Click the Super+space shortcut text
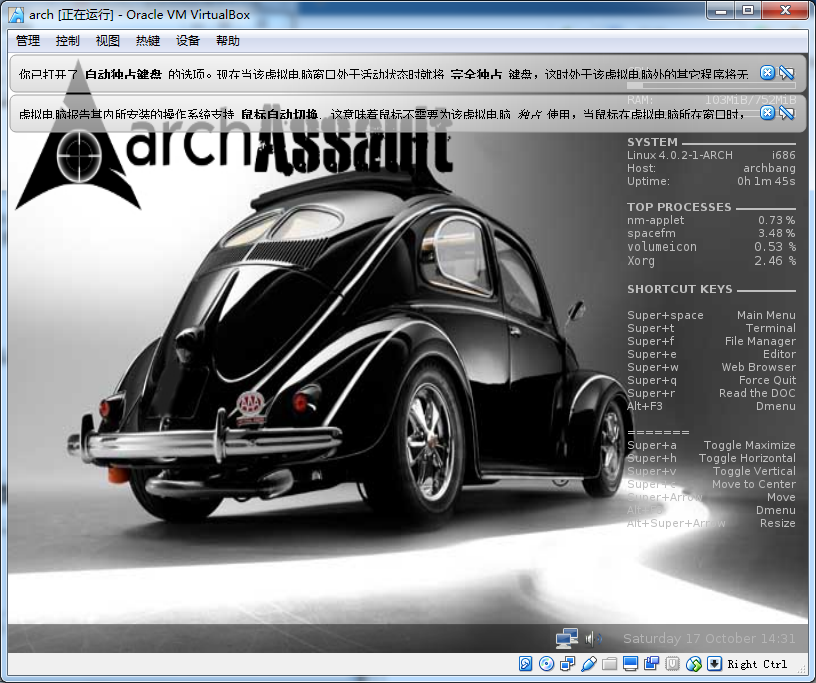 click(x=665, y=315)
